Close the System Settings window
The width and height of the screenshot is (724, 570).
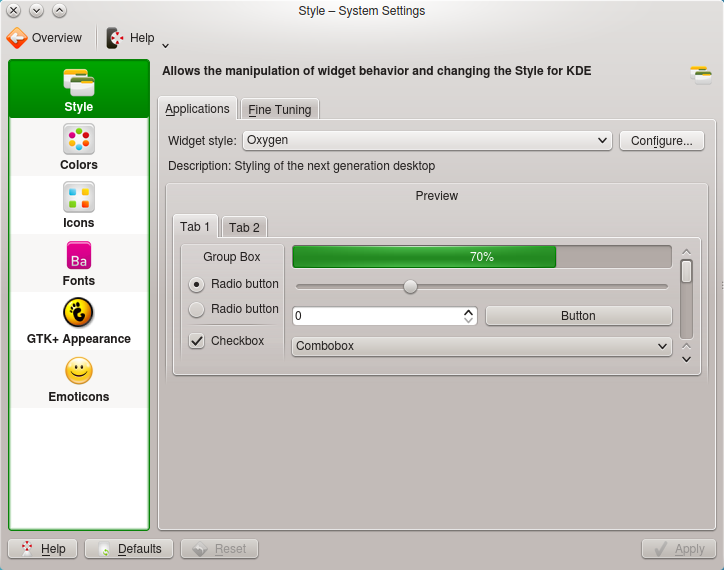click(x=14, y=10)
